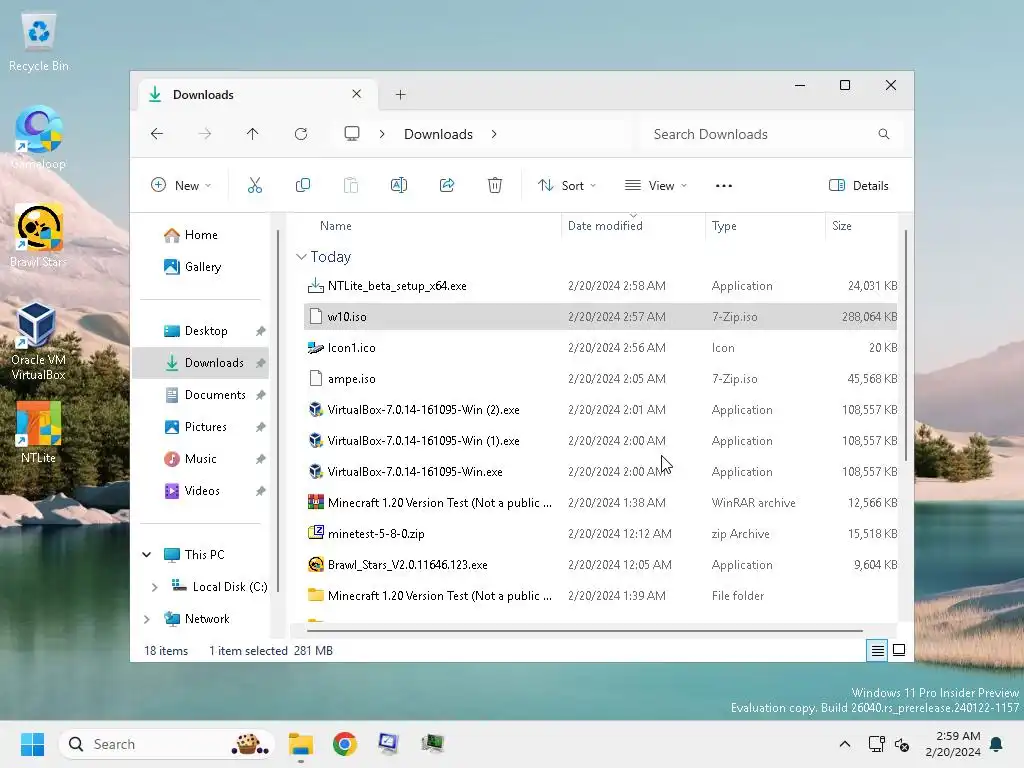This screenshot has height=768, width=1024.
Task: Open the New dropdown menu
Action: [x=181, y=185]
